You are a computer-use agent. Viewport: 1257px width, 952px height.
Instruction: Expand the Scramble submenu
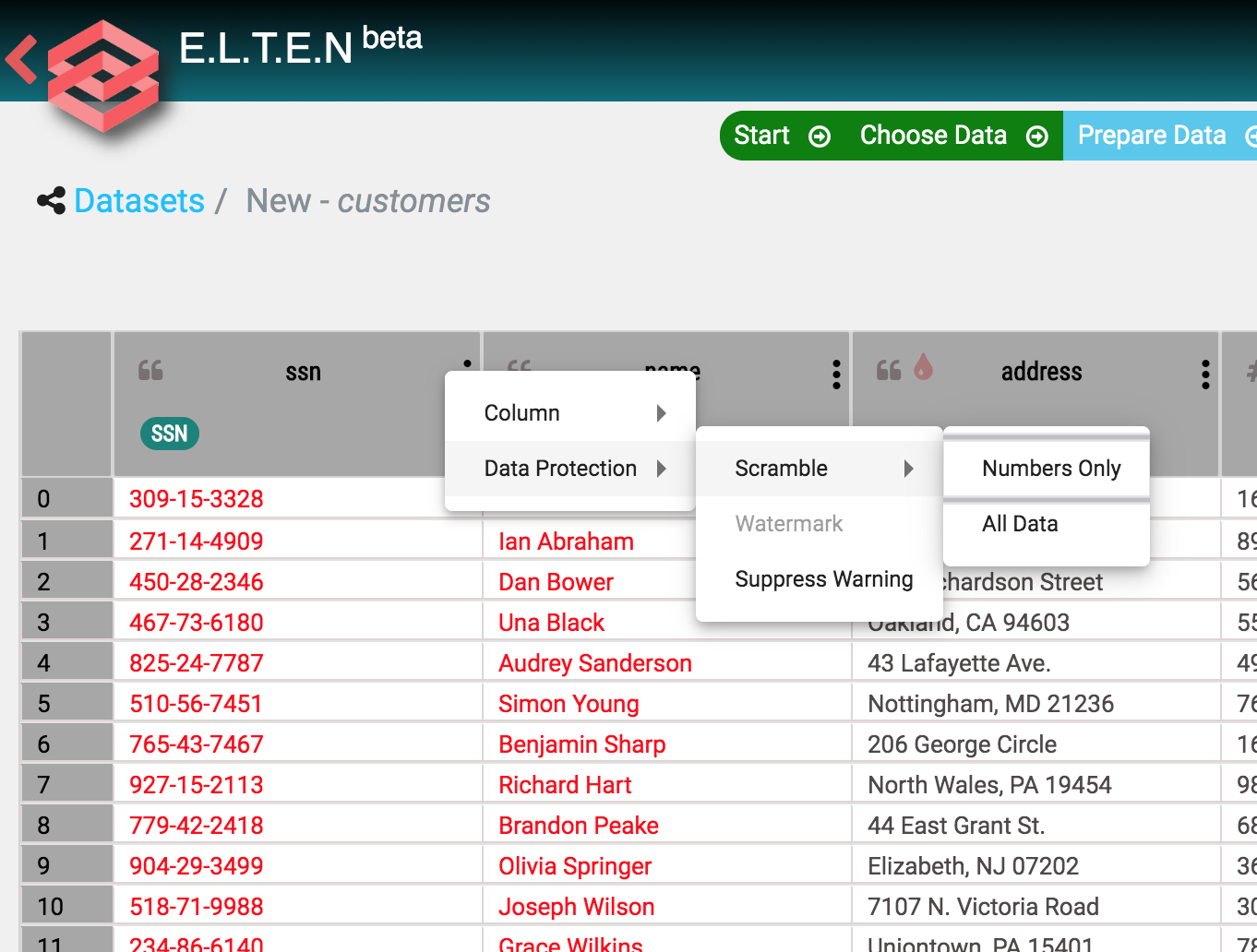[x=819, y=469]
